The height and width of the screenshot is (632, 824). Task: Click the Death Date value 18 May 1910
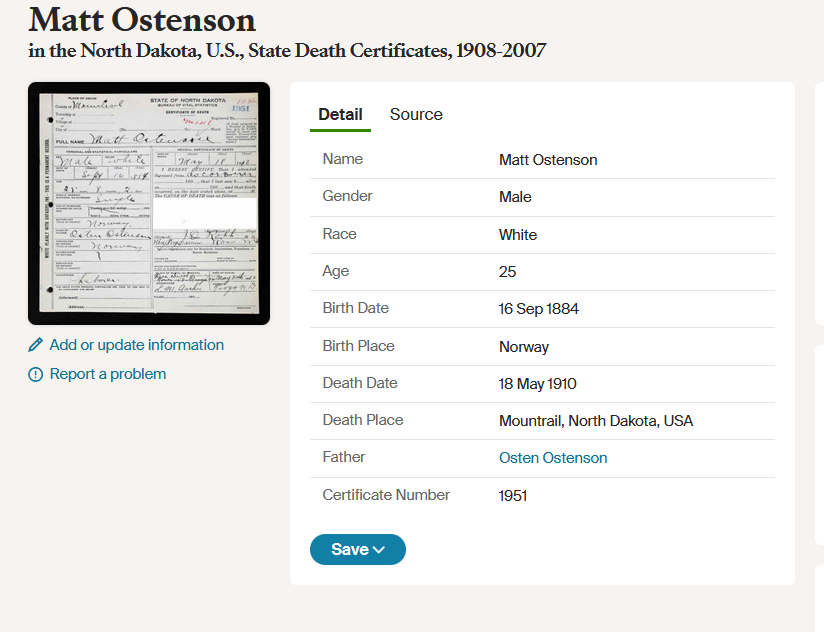[x=537, y=383]
